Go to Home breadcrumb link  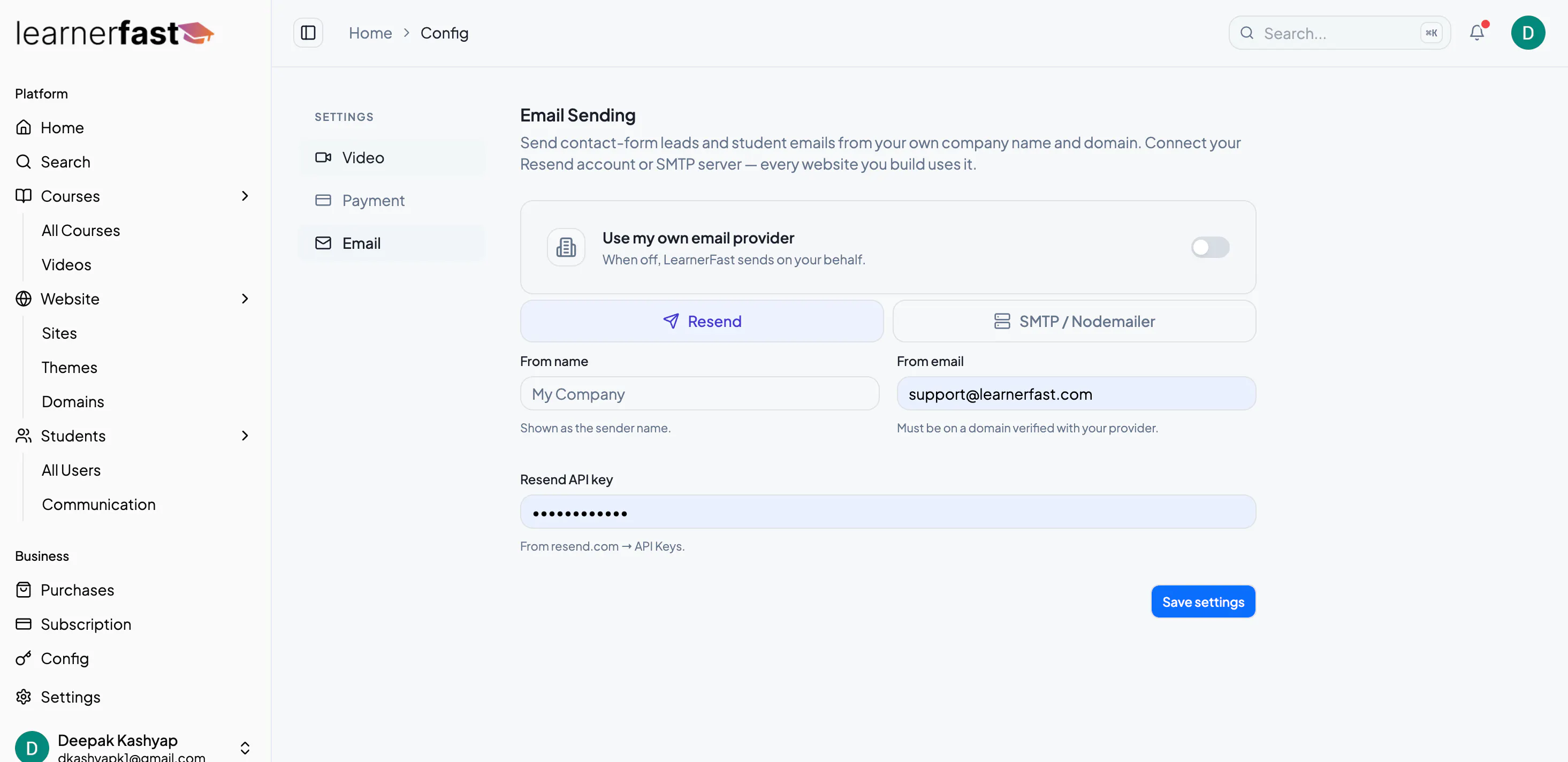(370, 33)
